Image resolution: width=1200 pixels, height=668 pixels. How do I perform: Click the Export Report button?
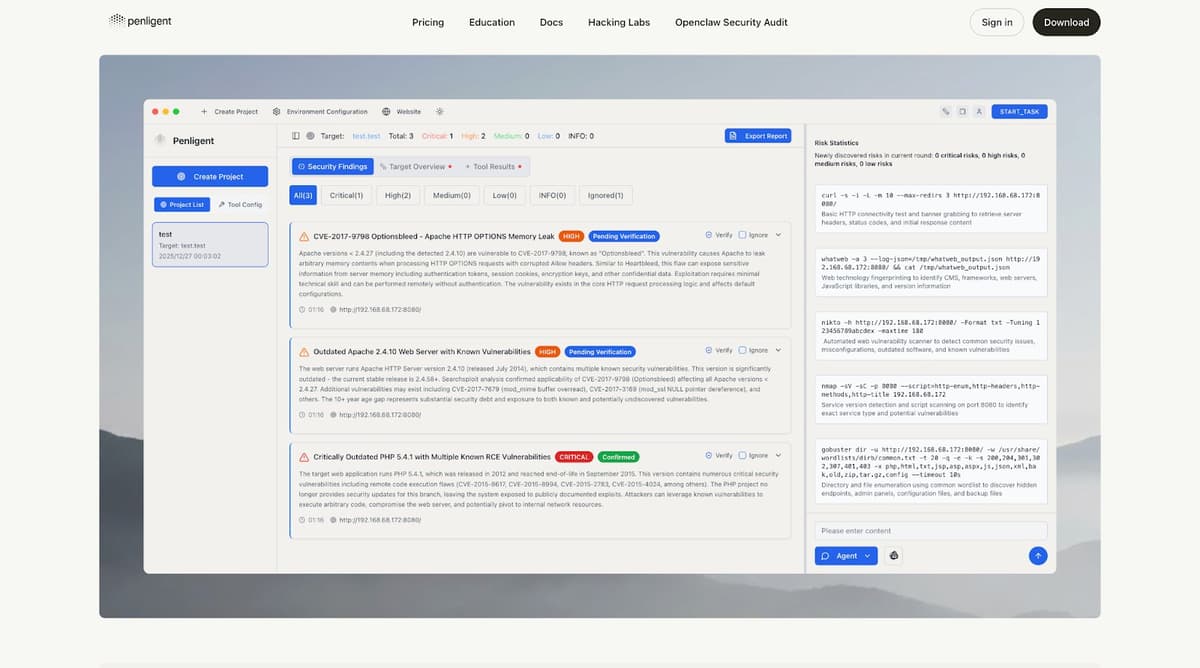click(x=758, y=136)
